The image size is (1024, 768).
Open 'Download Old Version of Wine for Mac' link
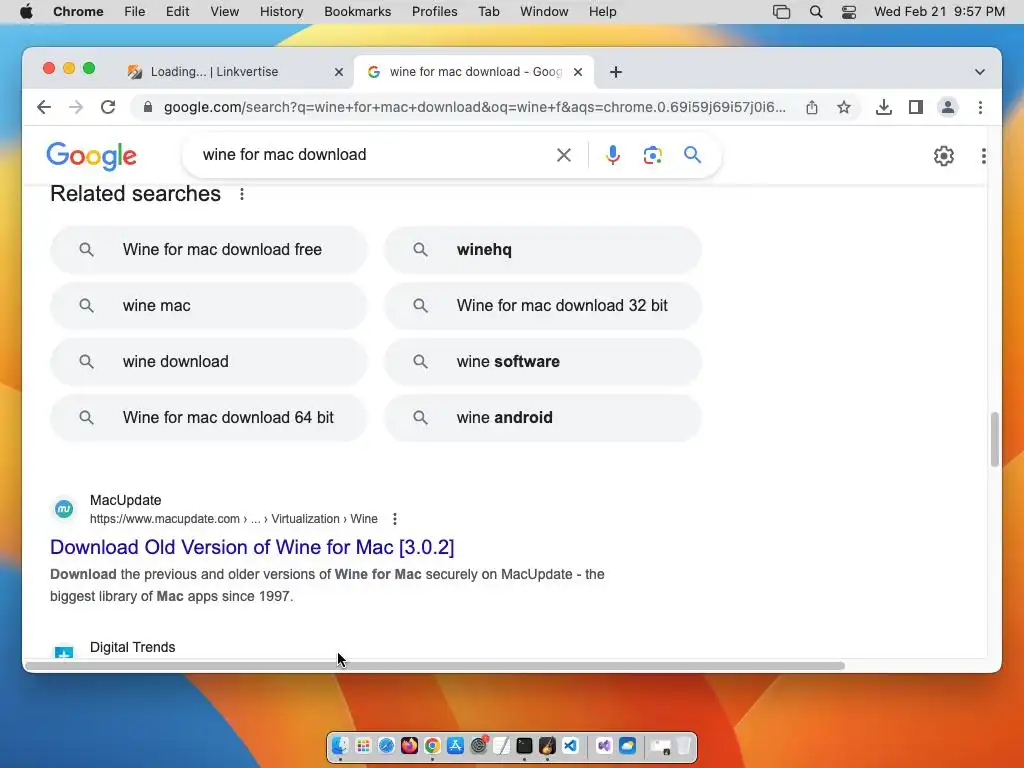[x=252, y=547]
